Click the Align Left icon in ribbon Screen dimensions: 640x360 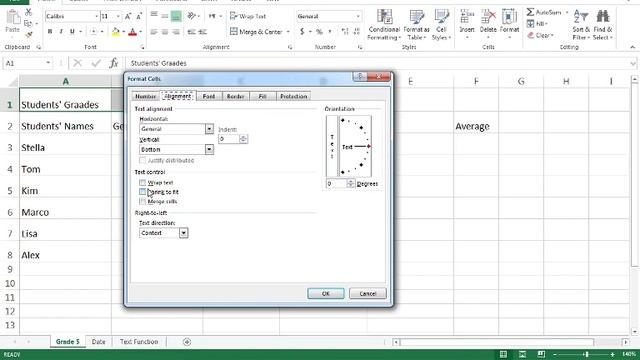click(x=154, y=31)
